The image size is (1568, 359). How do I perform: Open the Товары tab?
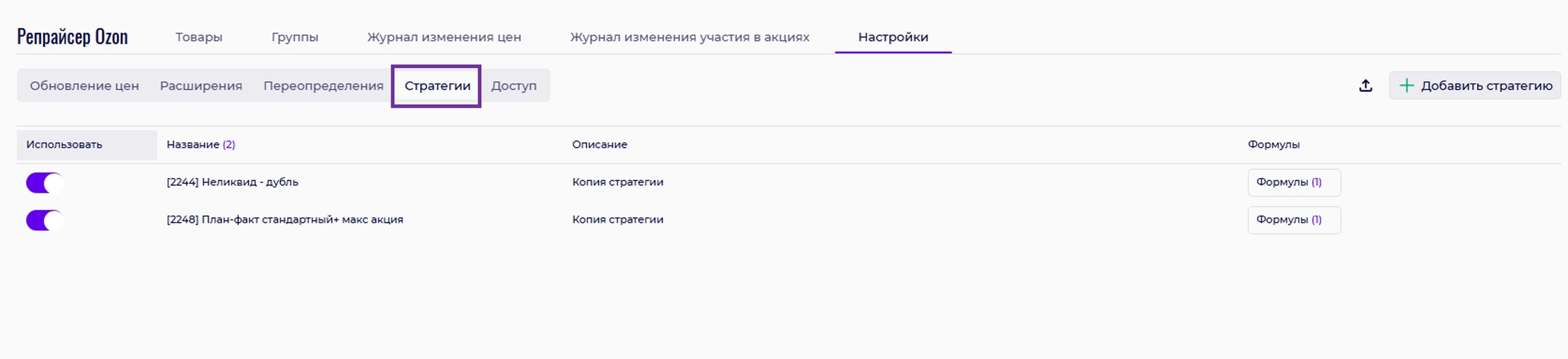click(199, 37)
